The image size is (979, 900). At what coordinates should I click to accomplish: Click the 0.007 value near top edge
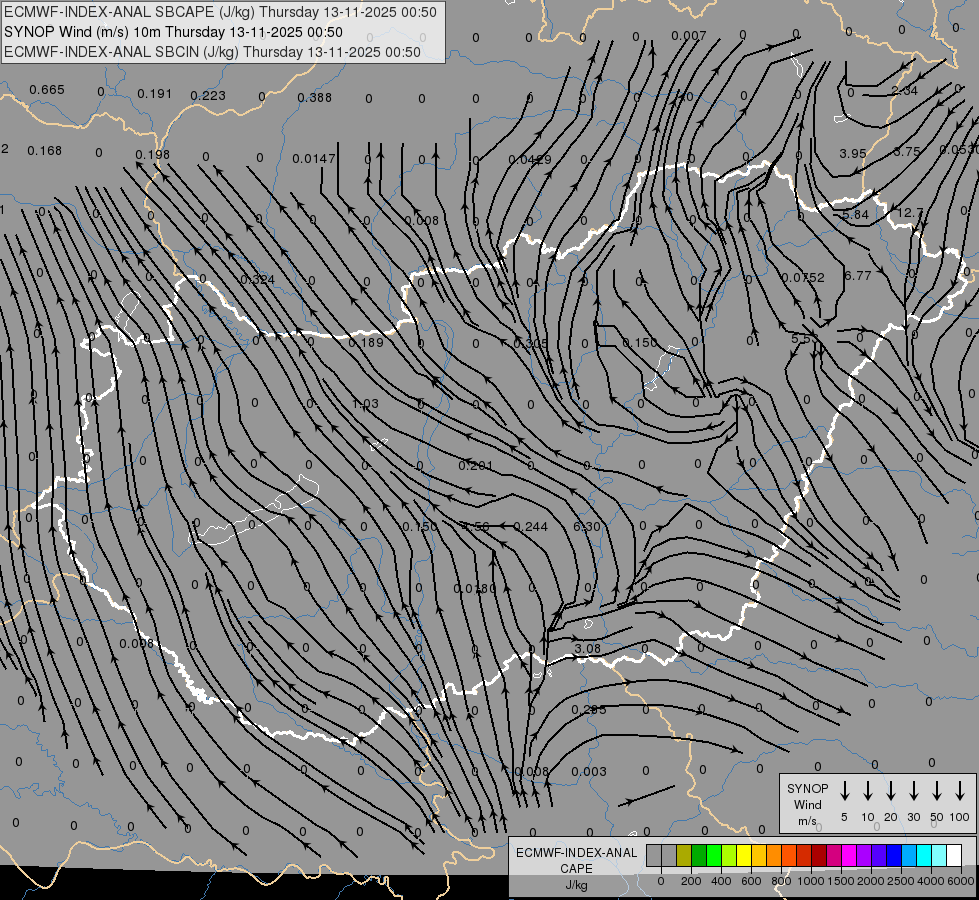689,36
